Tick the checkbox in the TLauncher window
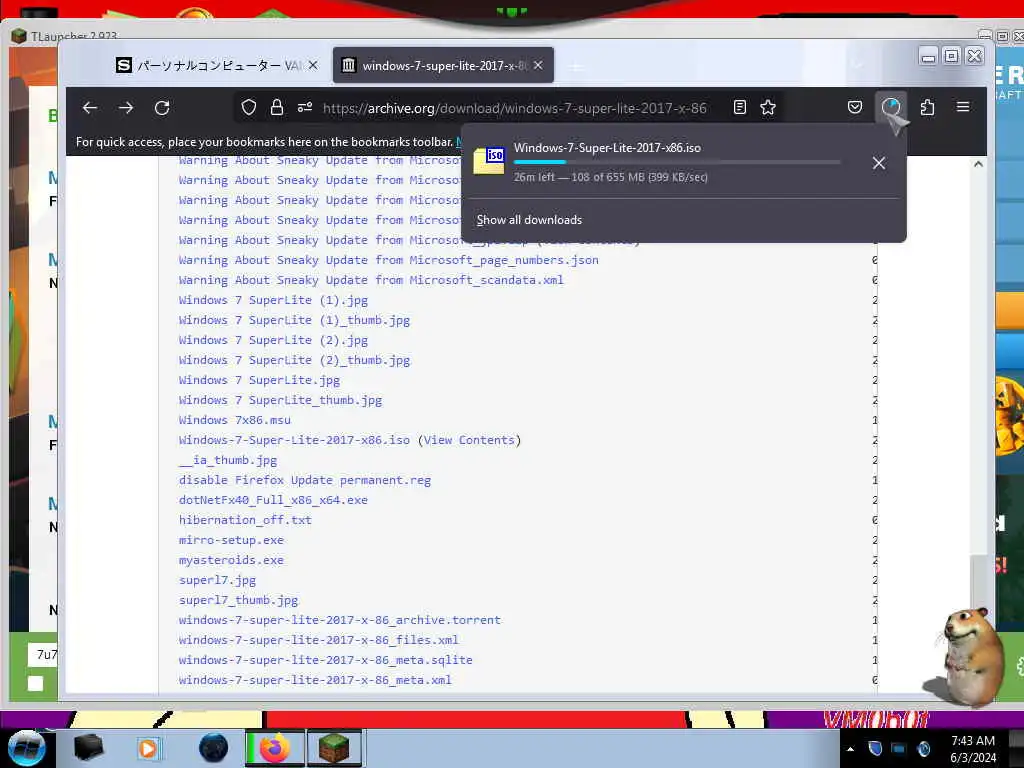1024x768 pixels. pos(36,683)
